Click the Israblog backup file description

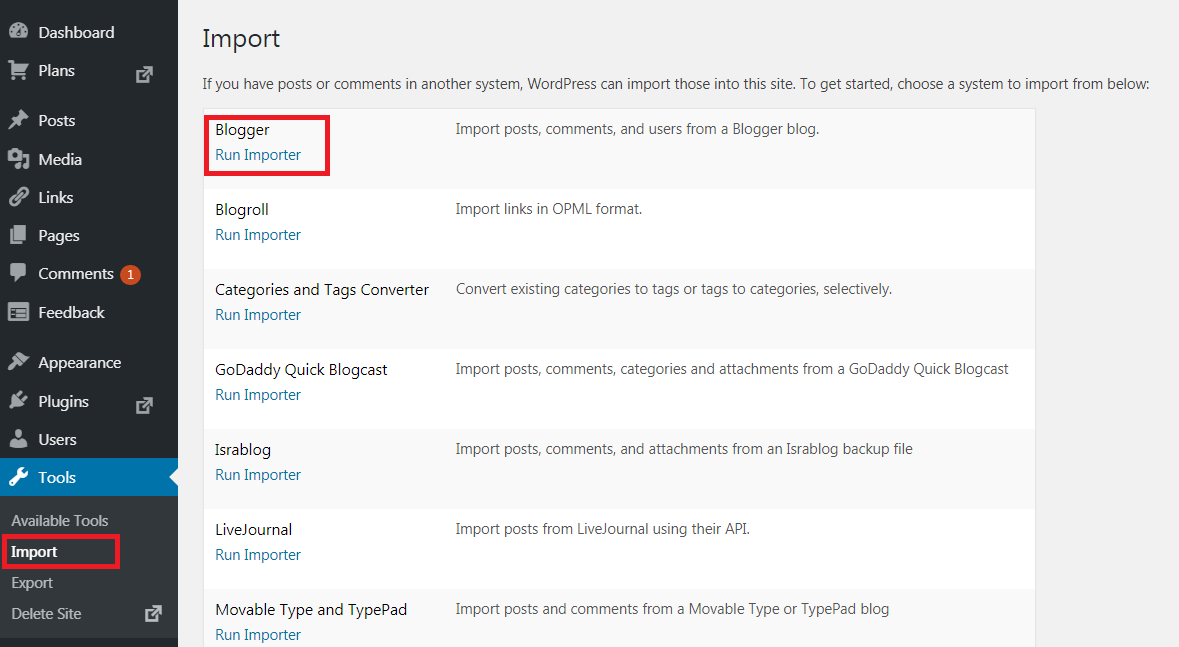pyautogui.click(x=684, y=449)
